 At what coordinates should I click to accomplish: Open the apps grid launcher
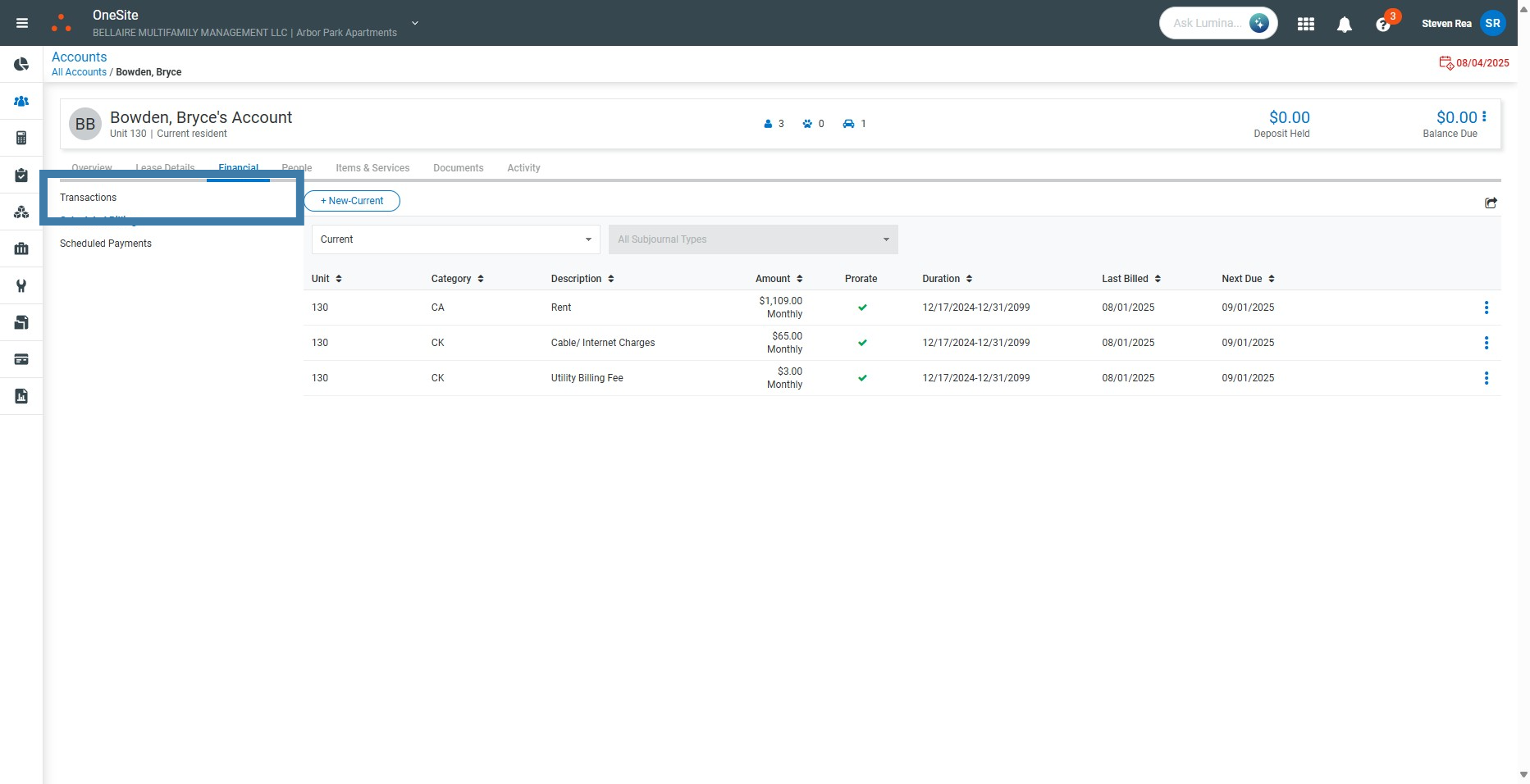1306,24
